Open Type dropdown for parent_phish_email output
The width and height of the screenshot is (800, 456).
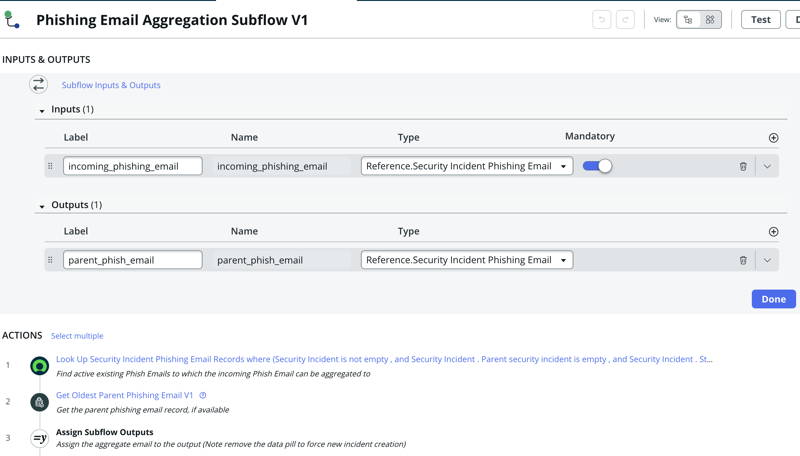tap(467, 260)
